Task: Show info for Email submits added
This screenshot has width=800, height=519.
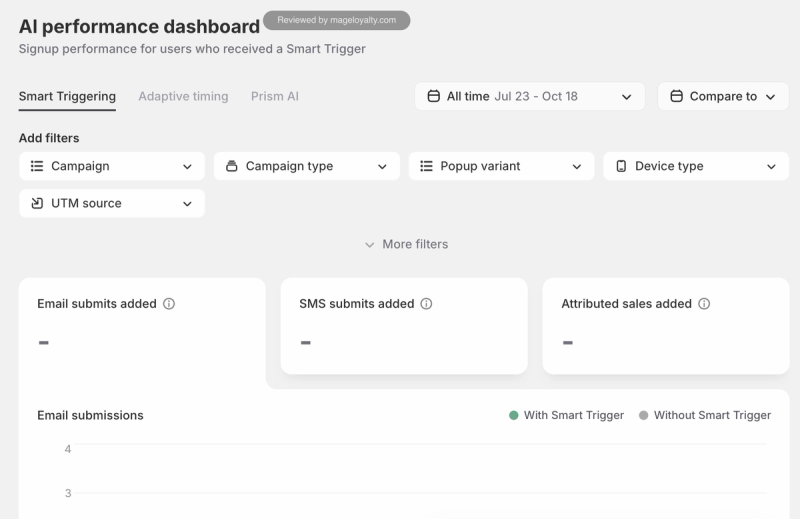Action: coord(169,304)
